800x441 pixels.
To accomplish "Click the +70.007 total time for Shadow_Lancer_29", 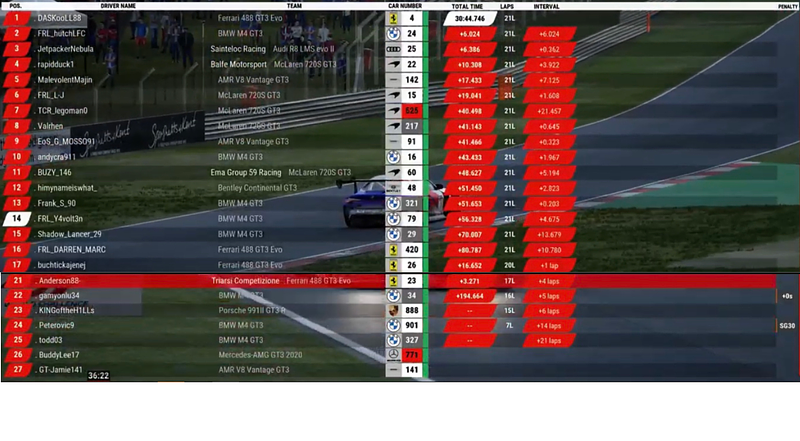I will pyautogui.click(x=470, y=235).
